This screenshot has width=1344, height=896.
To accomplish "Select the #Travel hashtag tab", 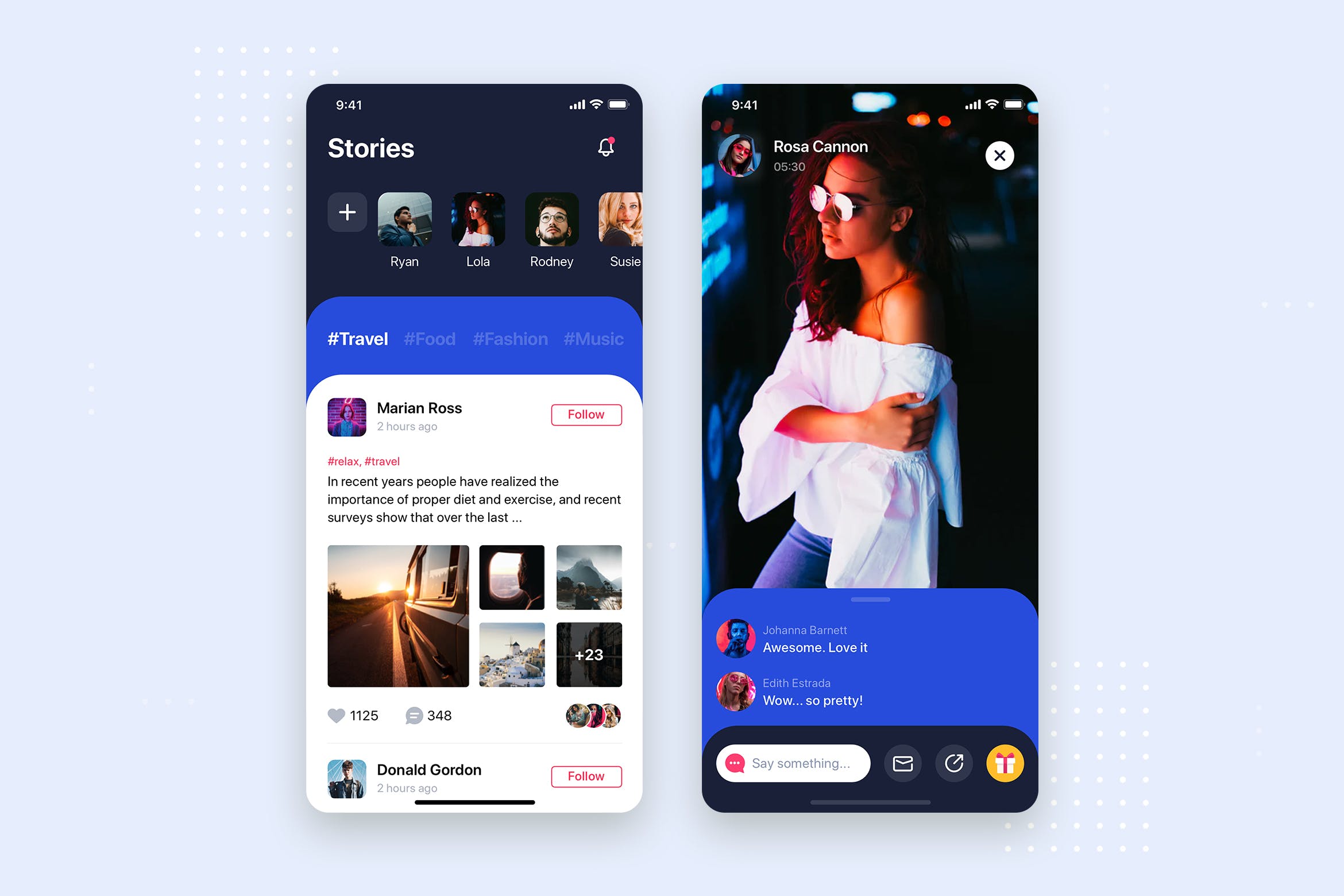I will 358,337.
